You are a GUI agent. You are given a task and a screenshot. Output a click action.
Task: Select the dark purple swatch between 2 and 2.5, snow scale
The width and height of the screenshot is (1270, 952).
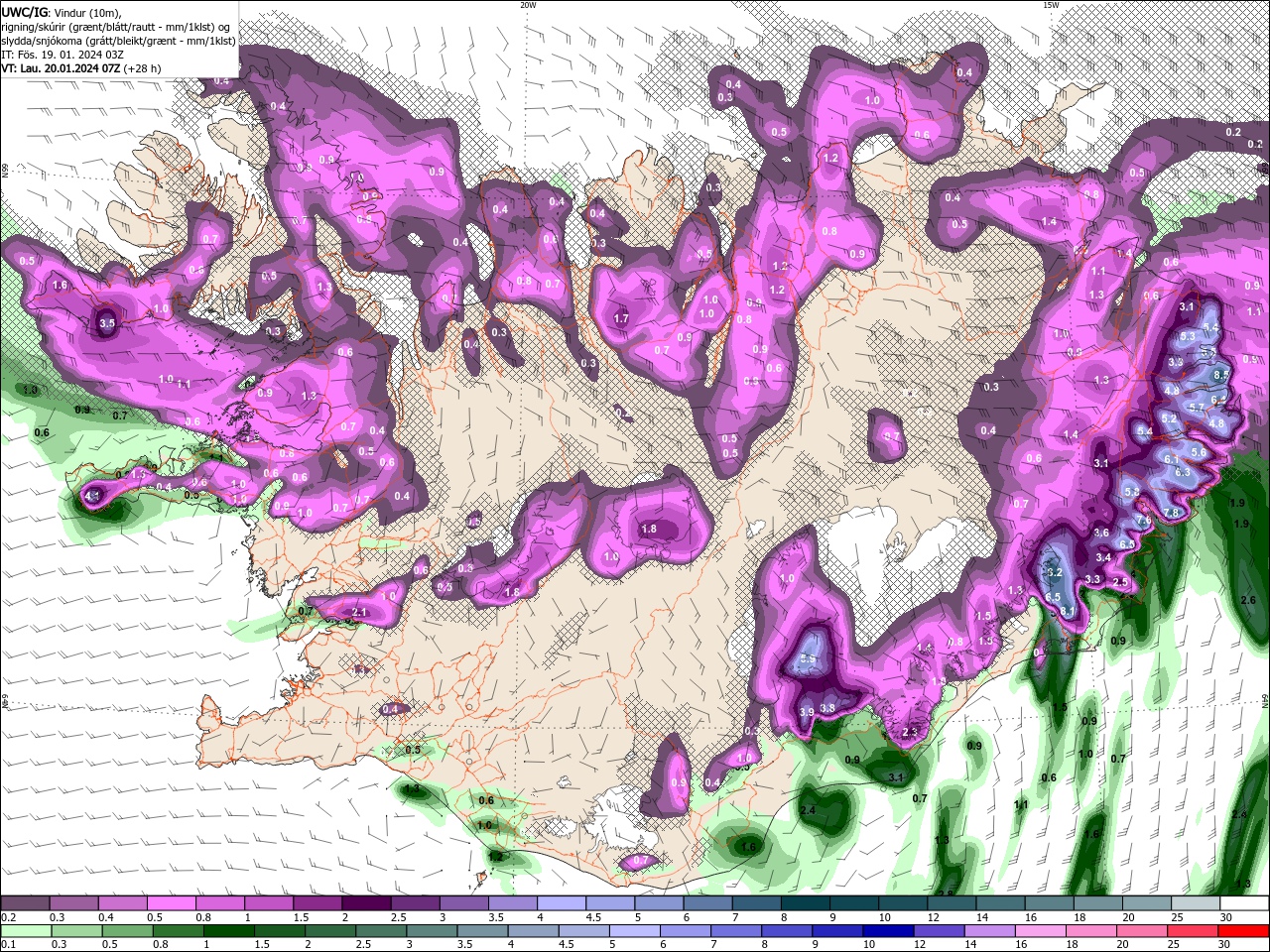pos(366,903)
